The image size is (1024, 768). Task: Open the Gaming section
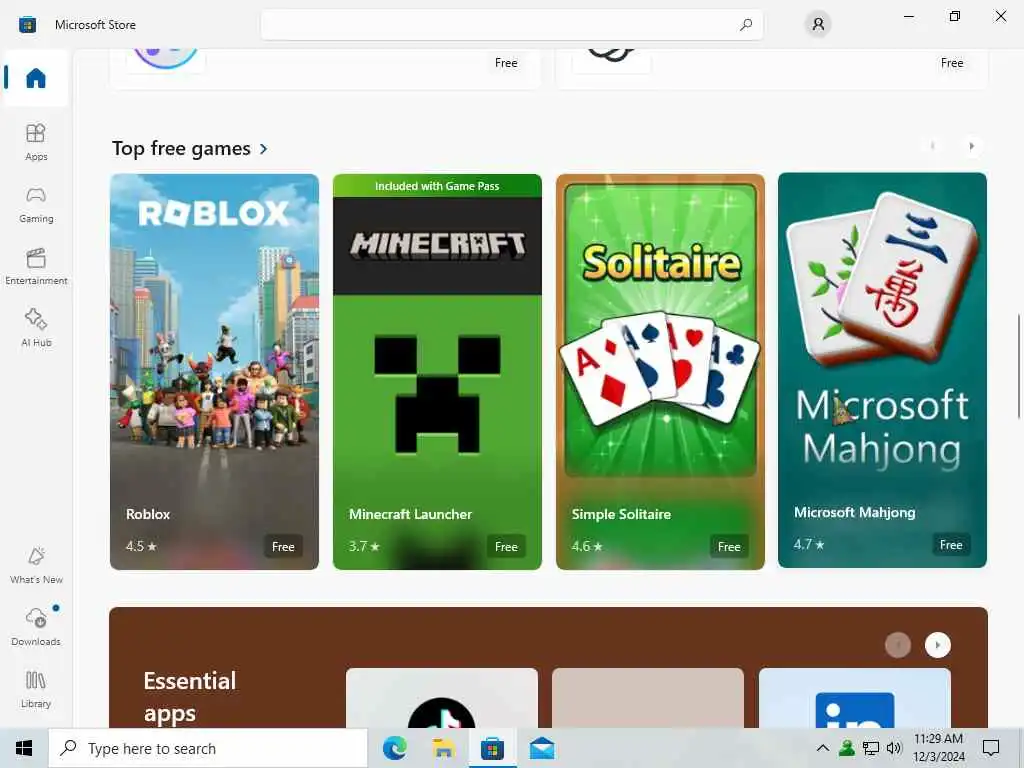point(36,204)
